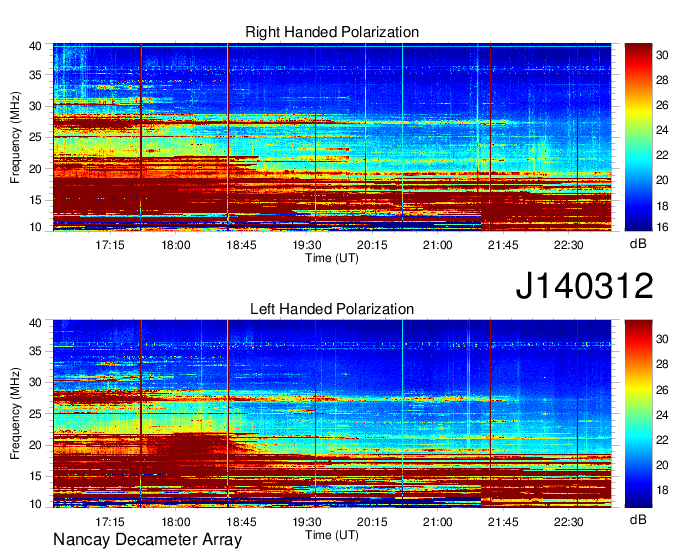Click 18 dB value on right-handed colorbar
This screenshot has height=552, width=680.
[662, 206]
